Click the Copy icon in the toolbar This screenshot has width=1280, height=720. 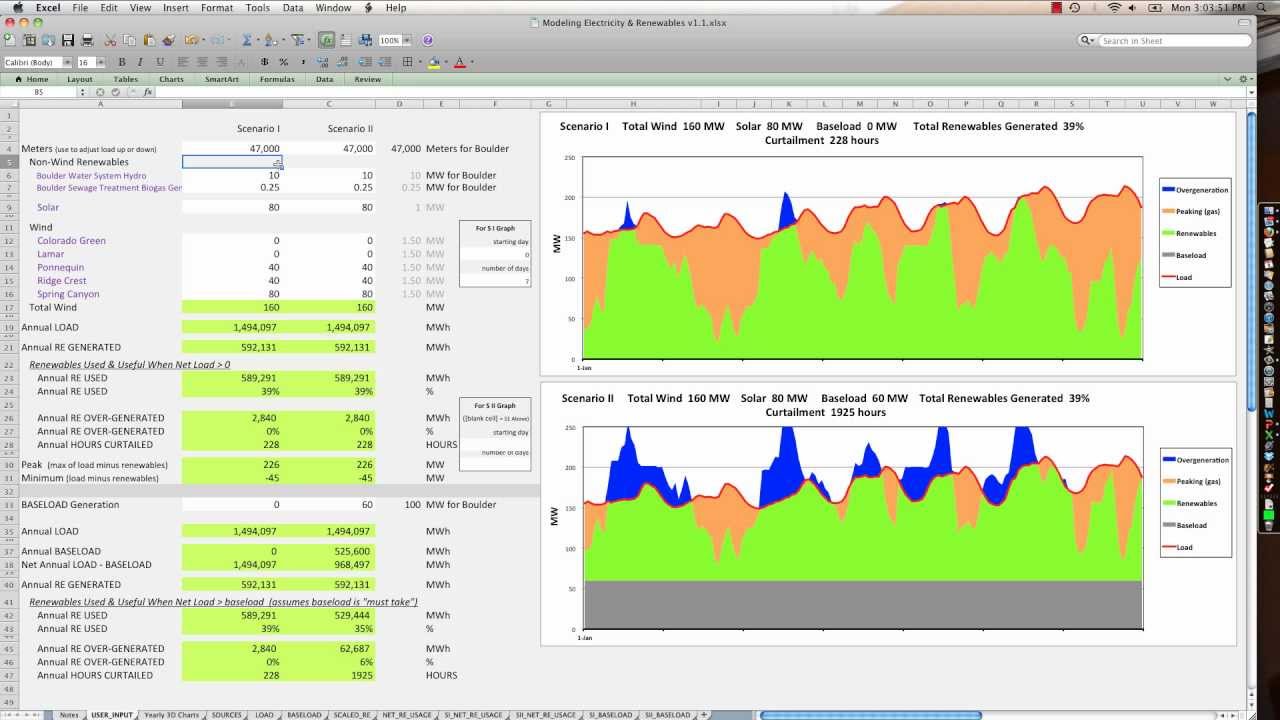(129, 40)
